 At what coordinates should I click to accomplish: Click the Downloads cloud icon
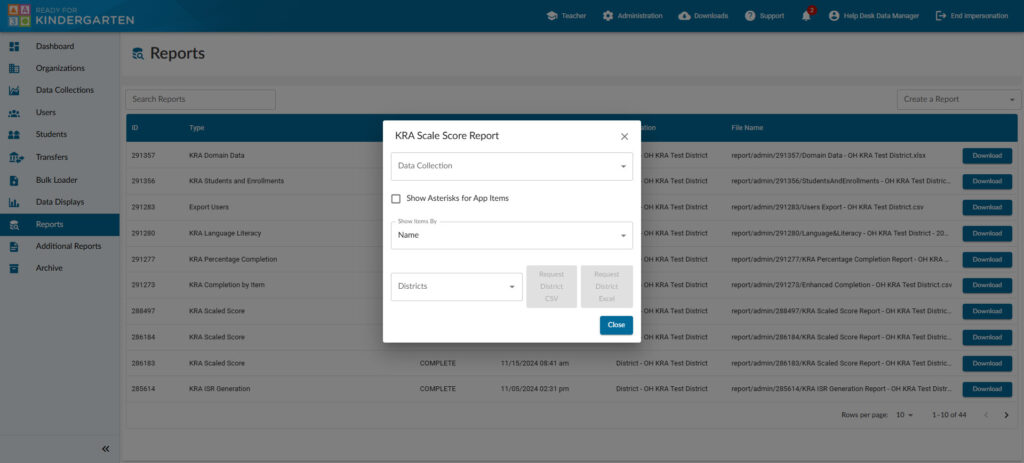684,16
